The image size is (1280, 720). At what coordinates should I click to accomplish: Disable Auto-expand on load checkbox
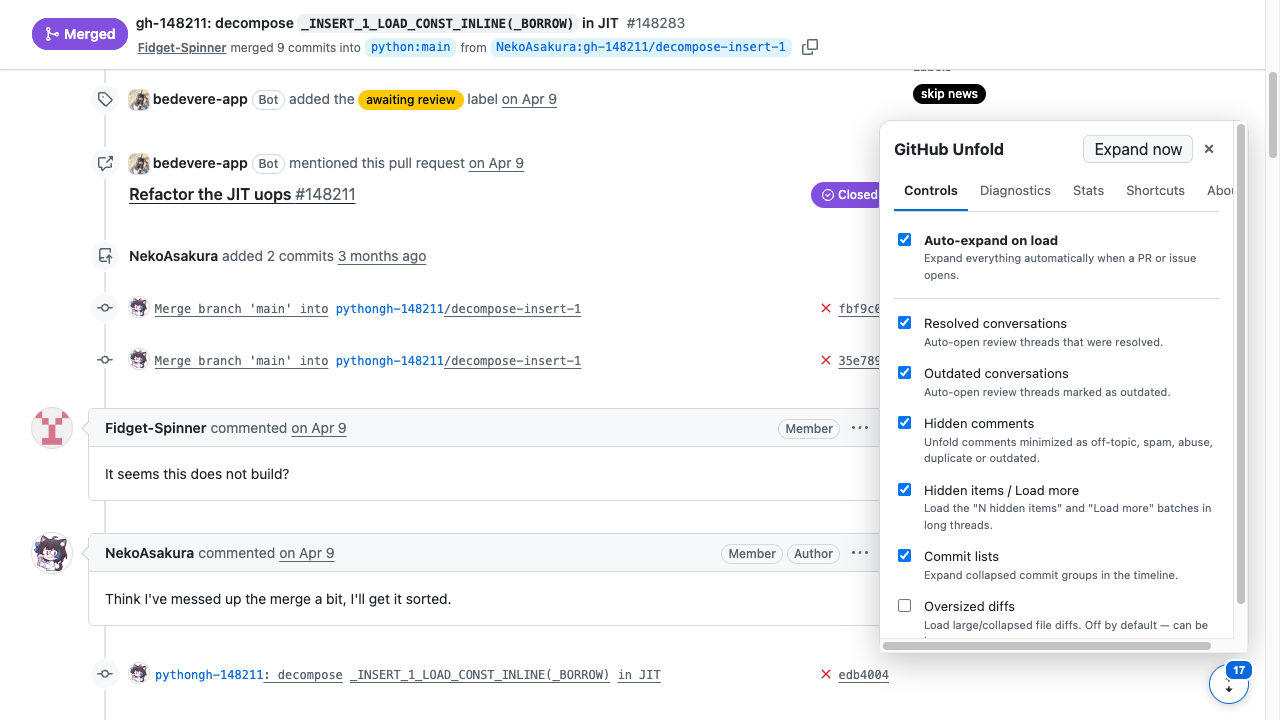click(x=905, y=240)
